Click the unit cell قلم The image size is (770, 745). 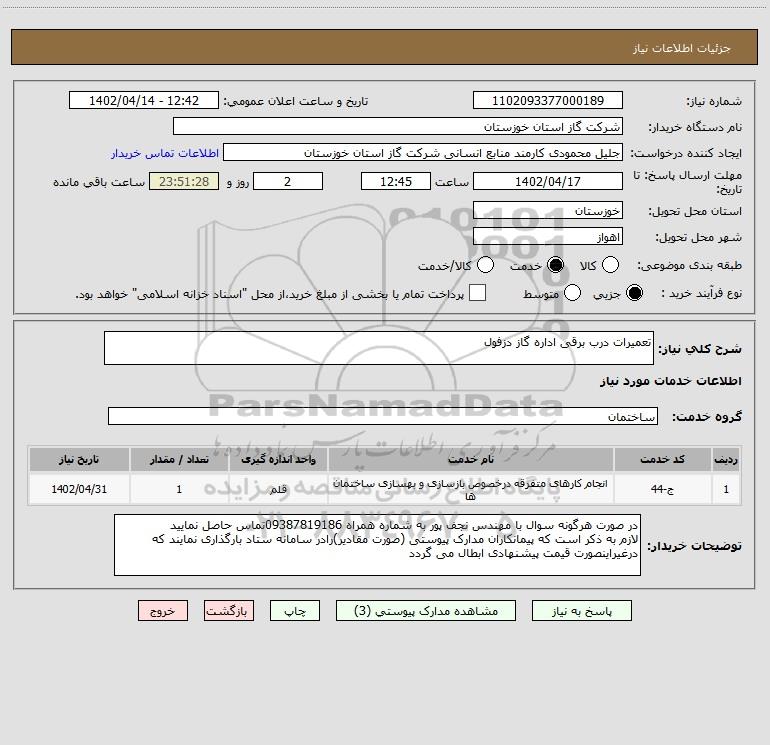pos(278,489)
